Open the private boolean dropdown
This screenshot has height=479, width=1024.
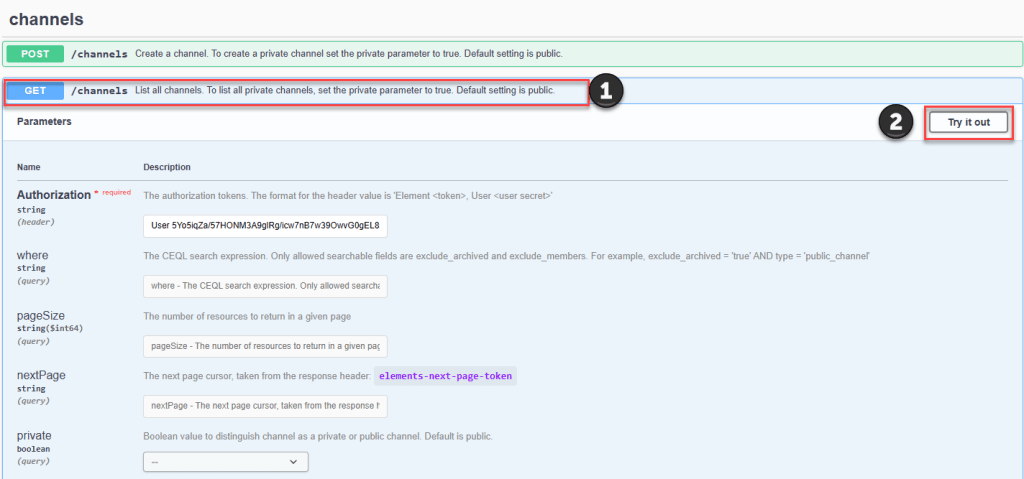(x=226, y=462)
